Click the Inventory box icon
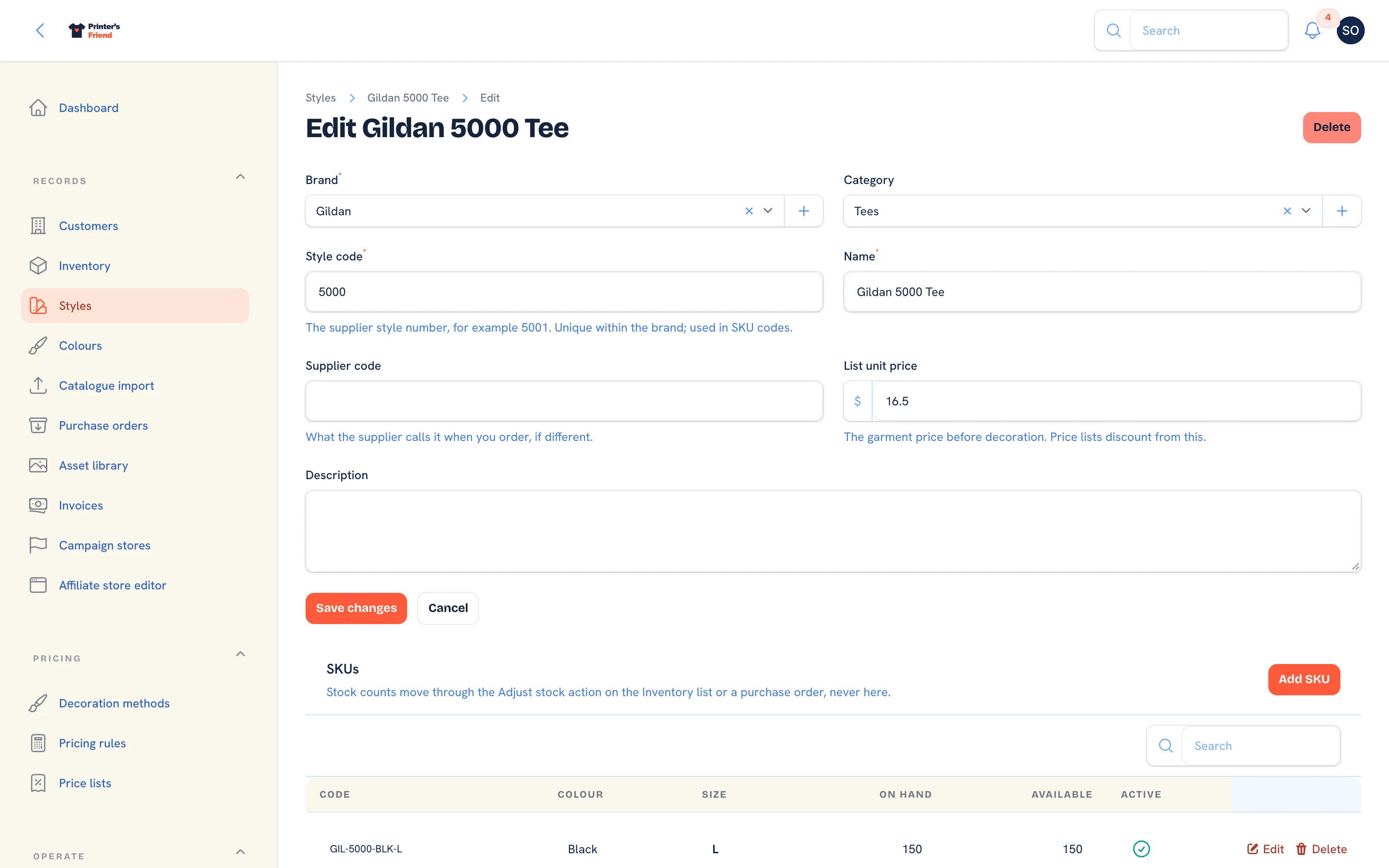1389x868 pixels. (x=38, y=266)
